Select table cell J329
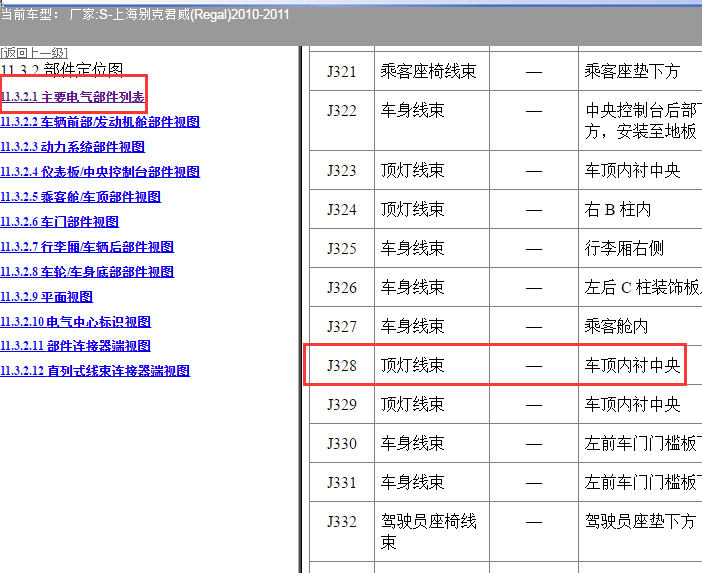The image size is (702, 573). click(342, 404)
